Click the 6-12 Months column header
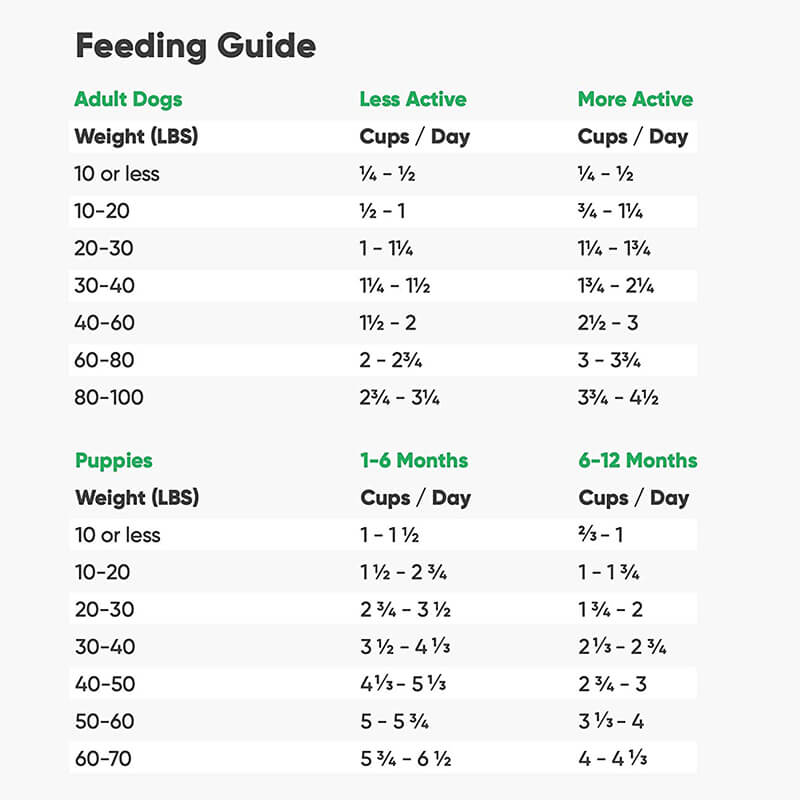800x800 pixels. (638, 460)
